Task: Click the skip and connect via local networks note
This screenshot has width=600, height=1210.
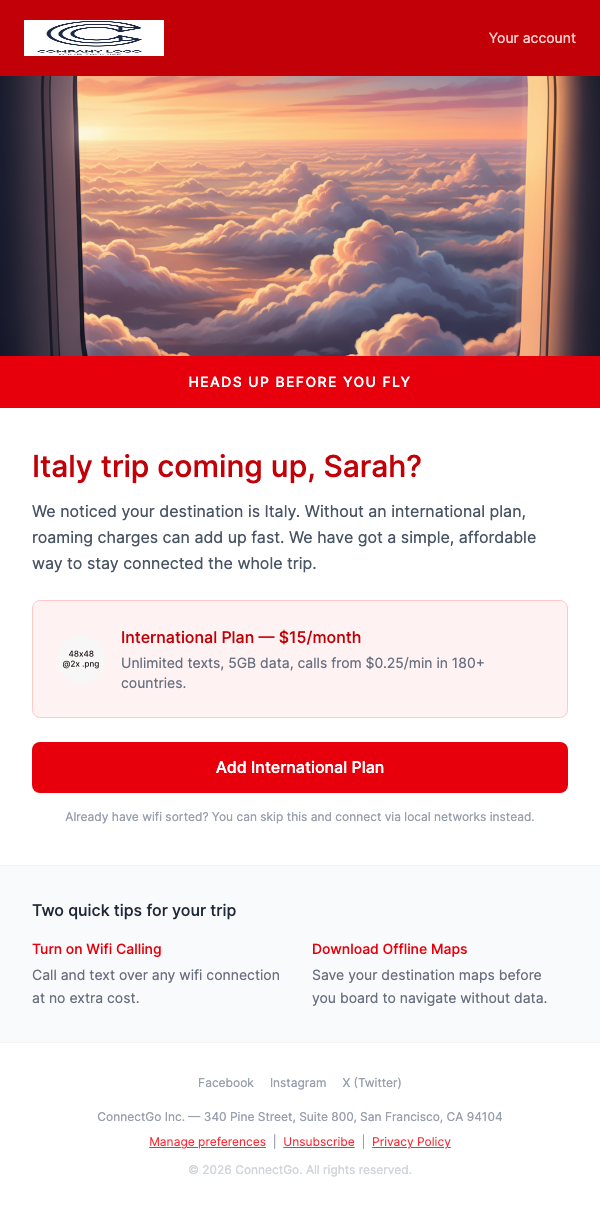Action: (x=299, y=817)
